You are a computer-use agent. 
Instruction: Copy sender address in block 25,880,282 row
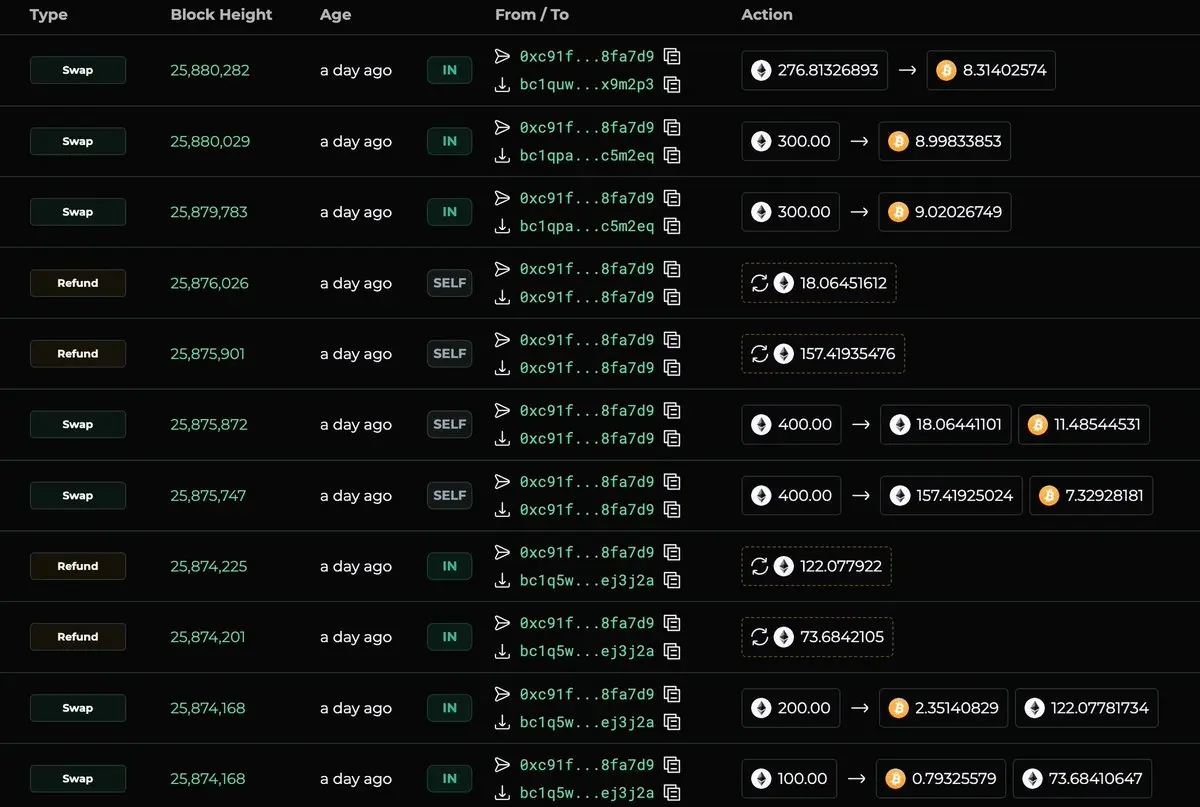(x=672, y=56)
